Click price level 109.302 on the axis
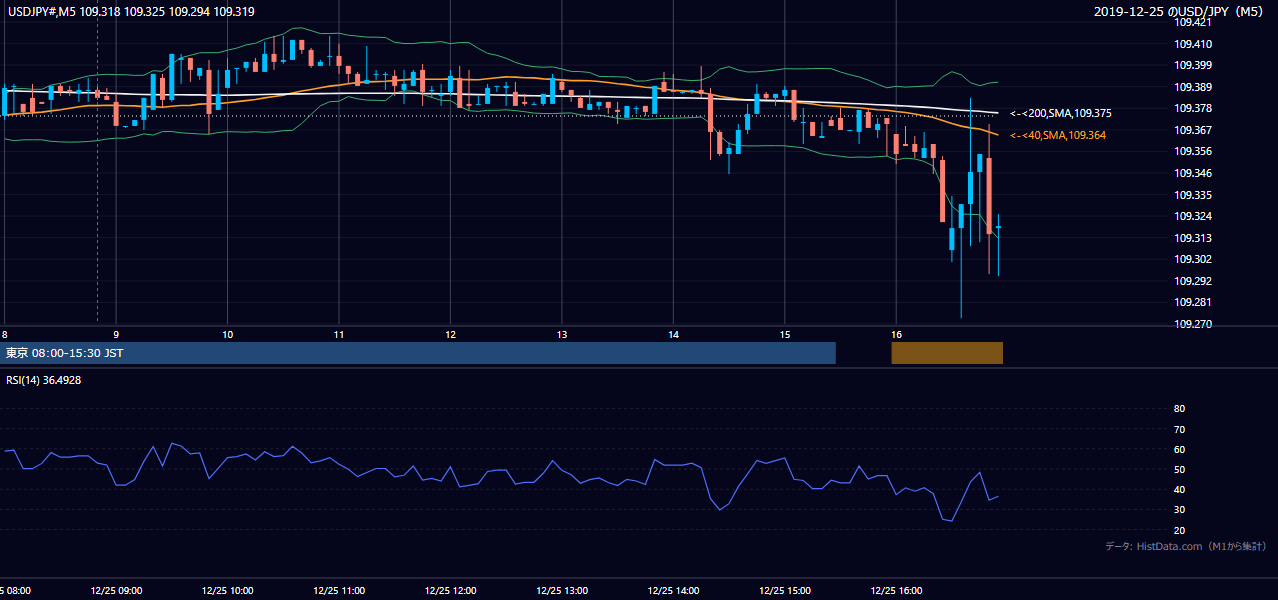The width and height of the screenshot is (1278, 600). pyautogui.click(x=1193, y=259)
